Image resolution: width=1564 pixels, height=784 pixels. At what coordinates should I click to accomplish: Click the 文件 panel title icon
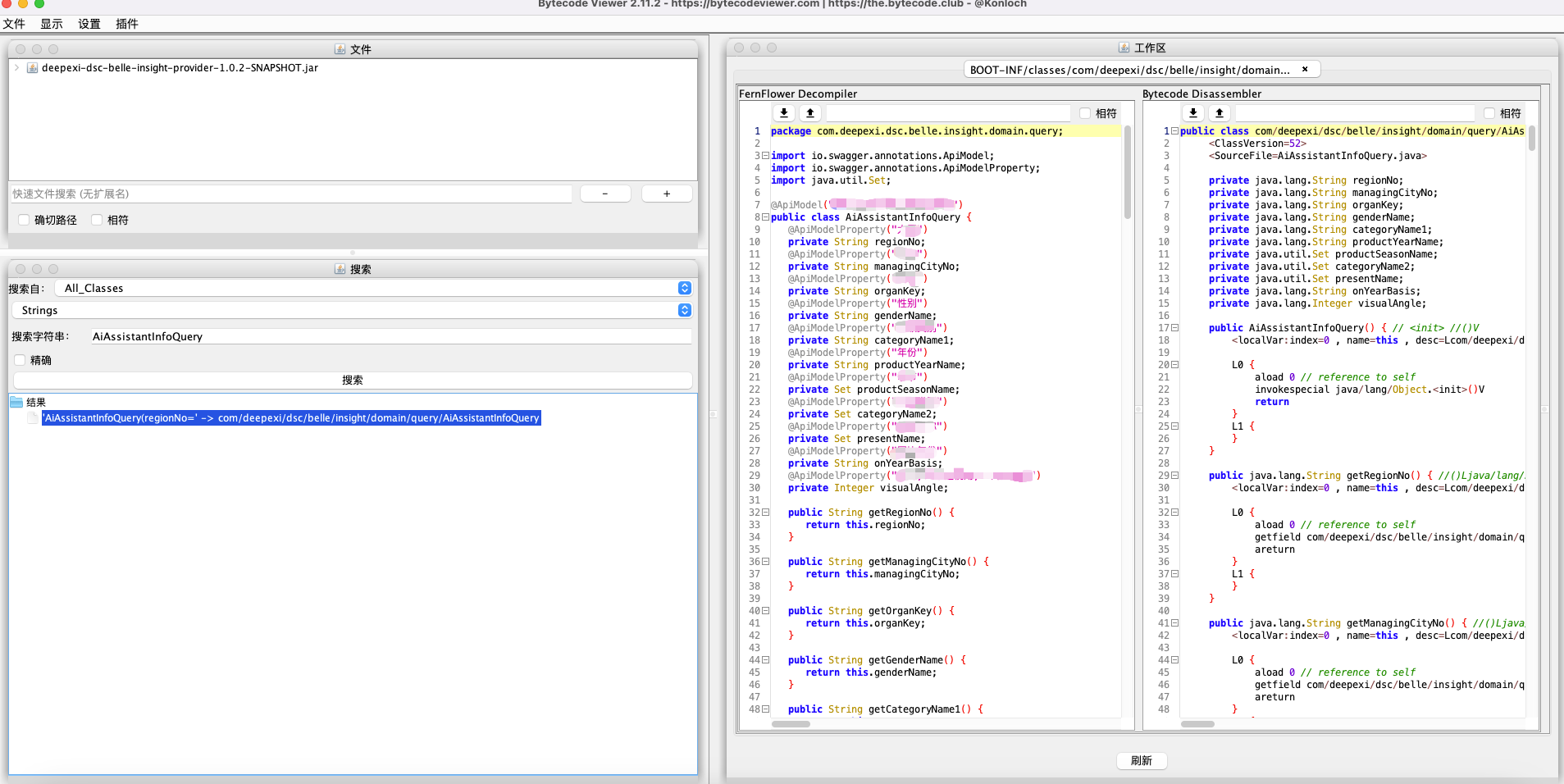(x=340, y=49)
